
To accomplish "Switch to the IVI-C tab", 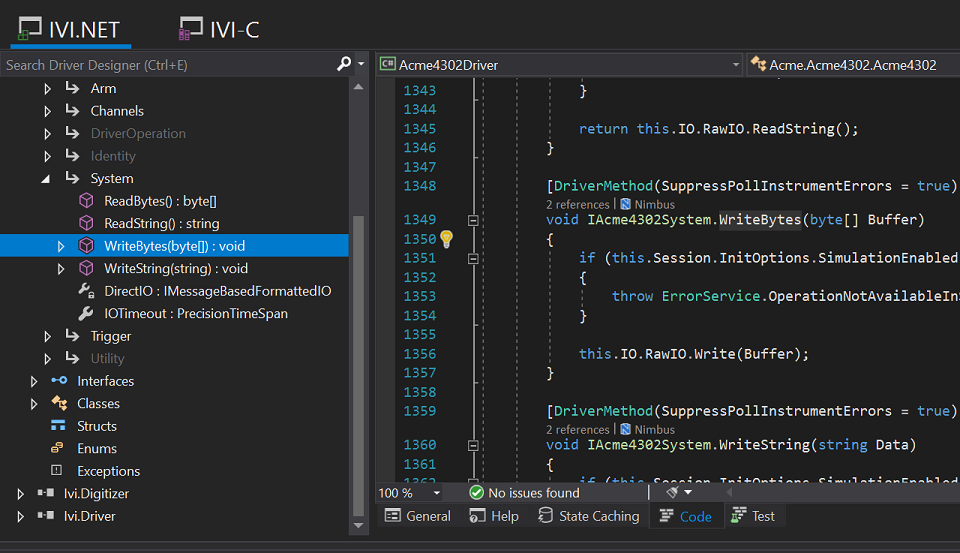I will click(x=219, y=29).
